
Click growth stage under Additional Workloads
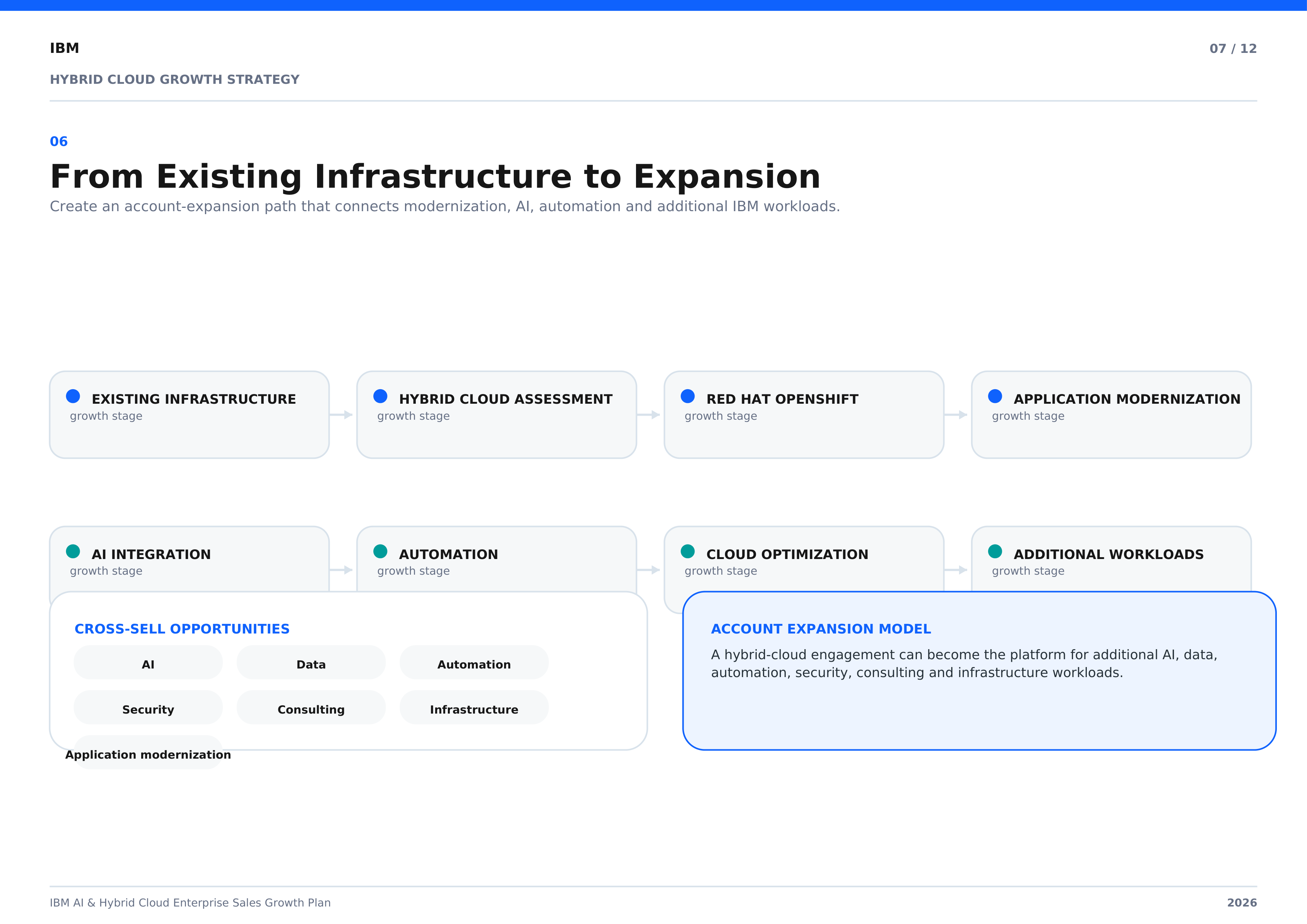click(x=1028, y=571)
